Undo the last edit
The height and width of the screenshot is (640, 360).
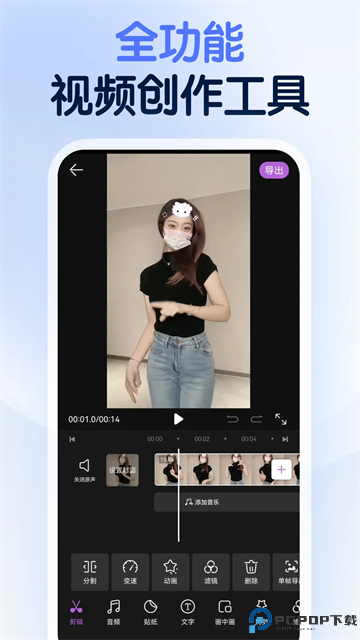[x=233, y=419]
